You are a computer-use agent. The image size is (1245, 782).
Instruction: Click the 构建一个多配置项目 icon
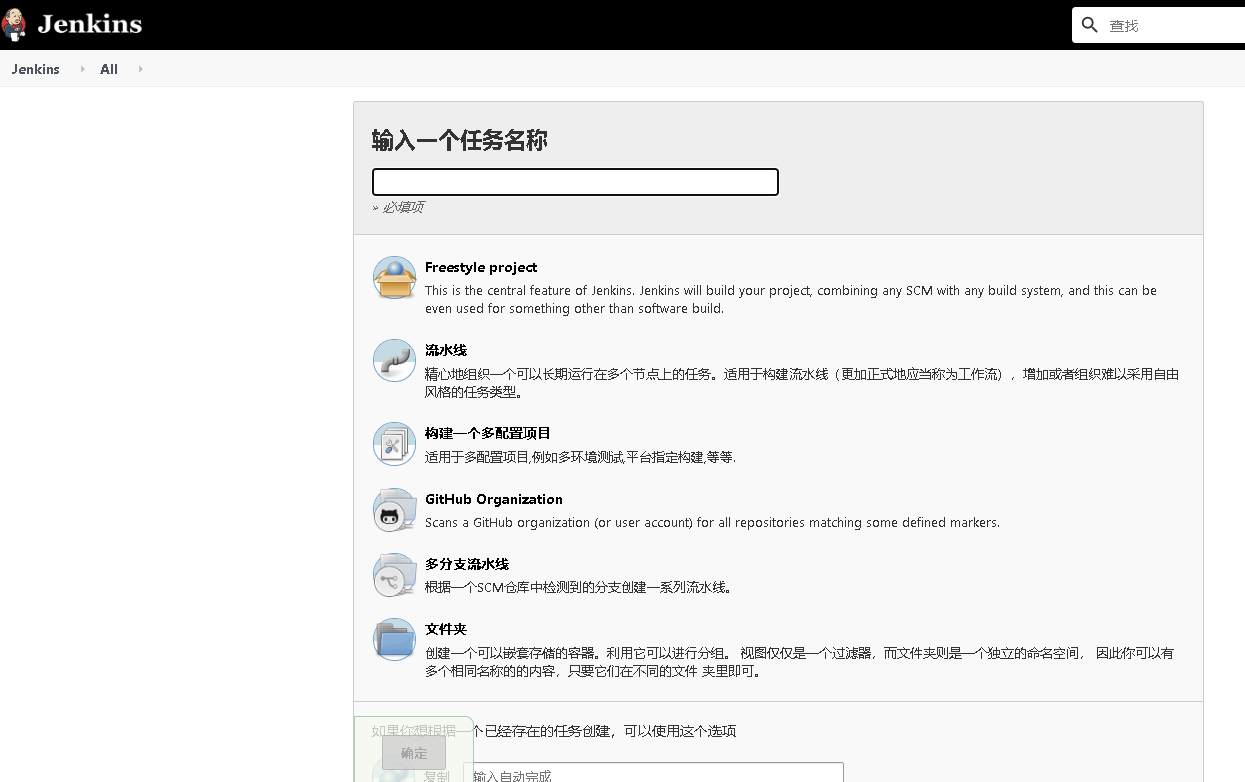click(394, 443)
